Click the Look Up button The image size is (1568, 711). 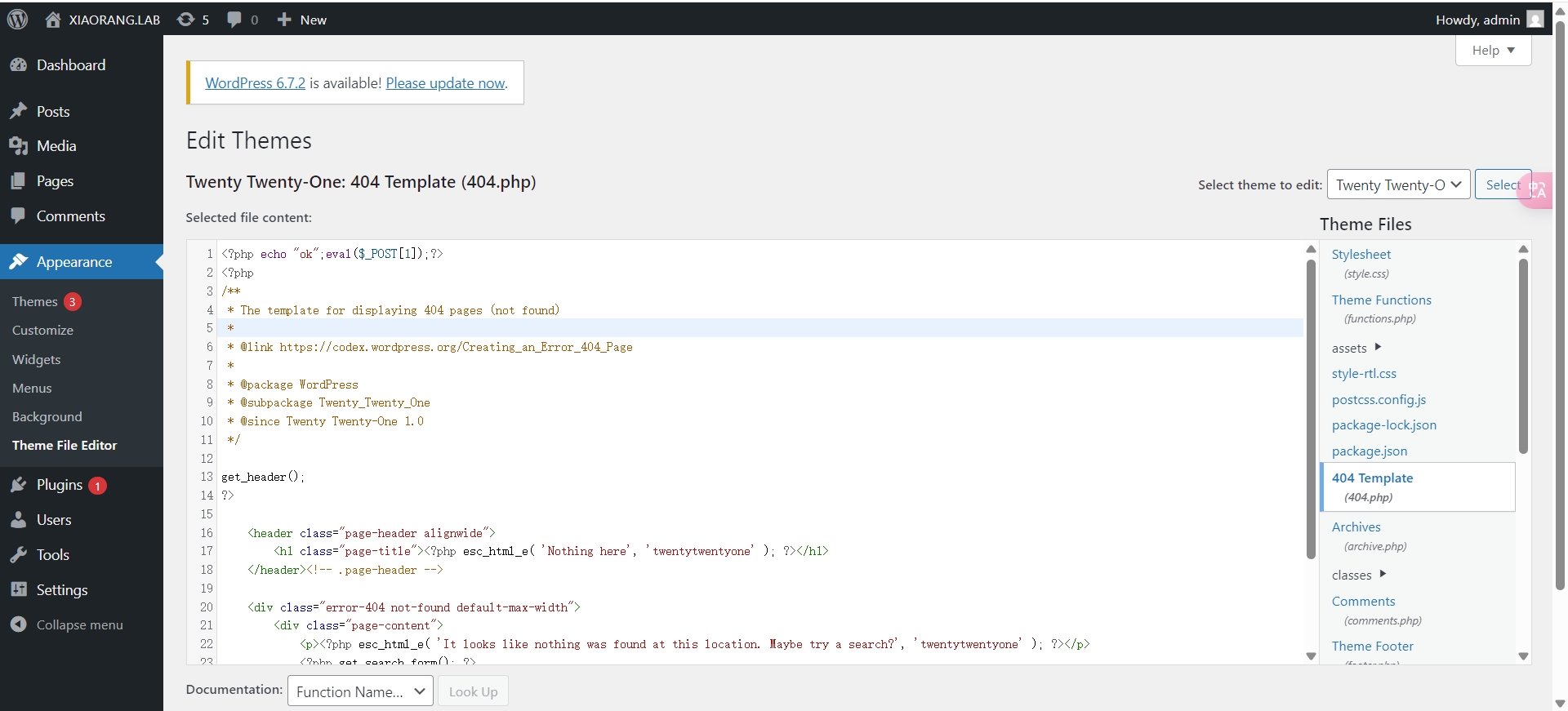[473, 691]
